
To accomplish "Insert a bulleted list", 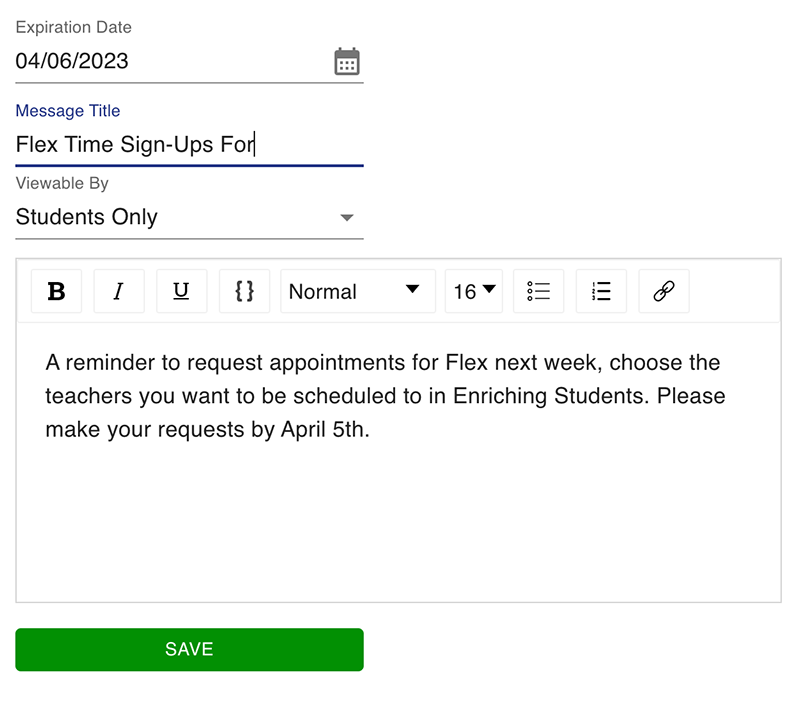I will tap(539, 291).
